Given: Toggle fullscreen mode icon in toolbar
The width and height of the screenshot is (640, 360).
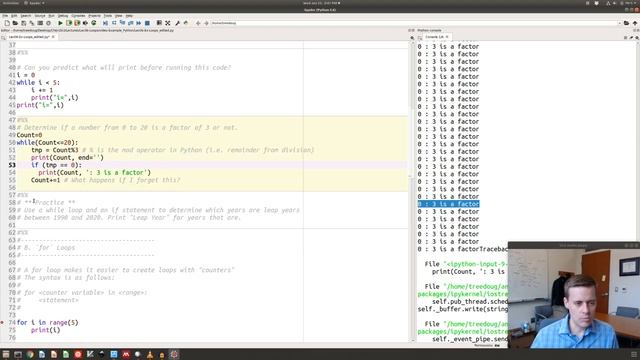Looking at the screenshot, I should pyautogui.click(x=168, y=23).
